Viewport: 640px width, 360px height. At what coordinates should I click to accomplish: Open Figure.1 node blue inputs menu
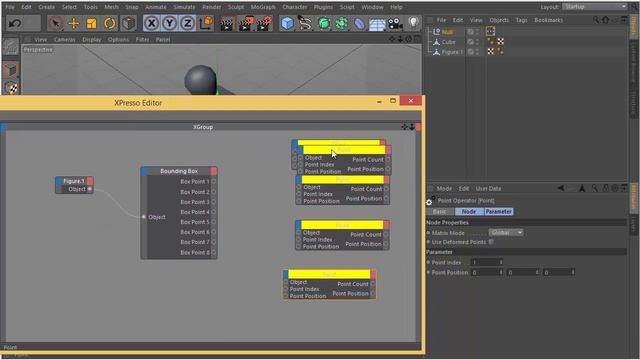point(59,181)
